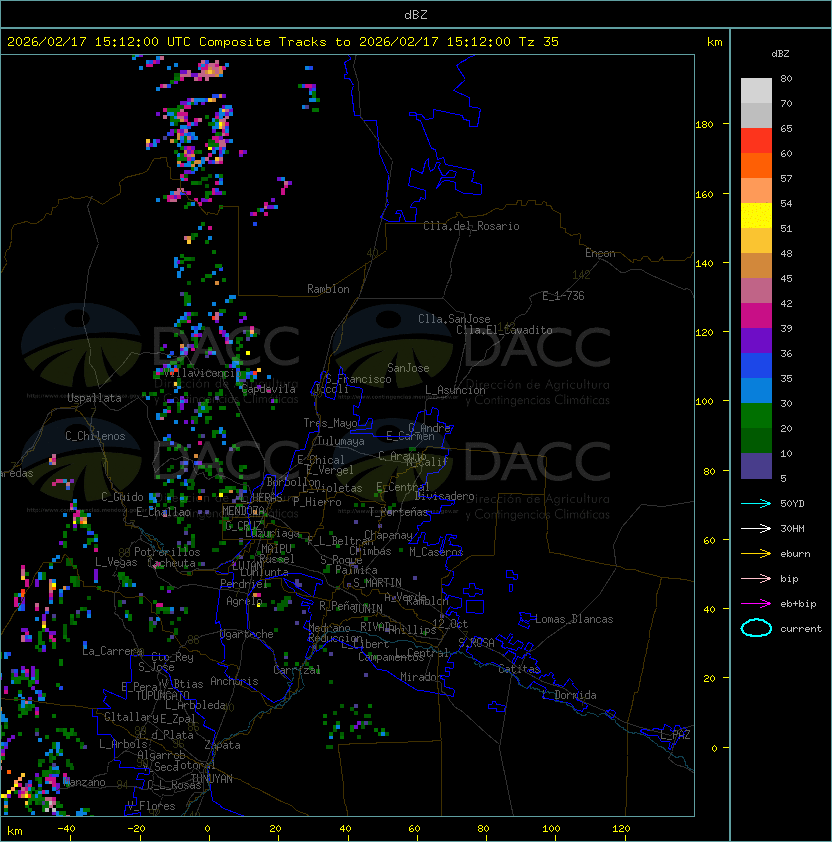Click the 'C_Guido' label
Screen dimensions: 832x842
[x=122, y=497]
